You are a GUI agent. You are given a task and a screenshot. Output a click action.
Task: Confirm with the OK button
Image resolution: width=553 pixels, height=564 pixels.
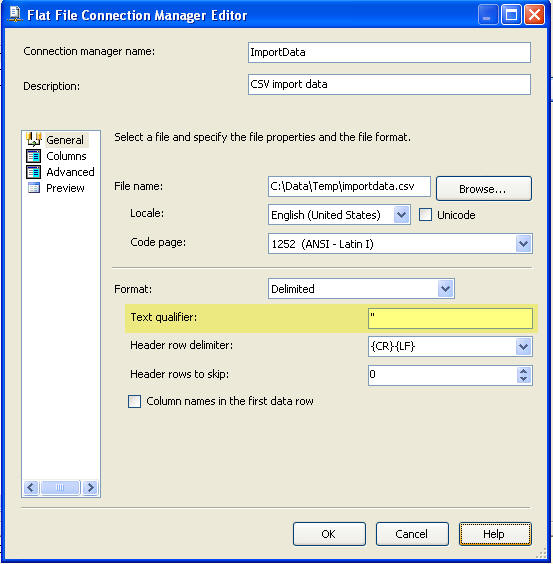tap(329, 534)
